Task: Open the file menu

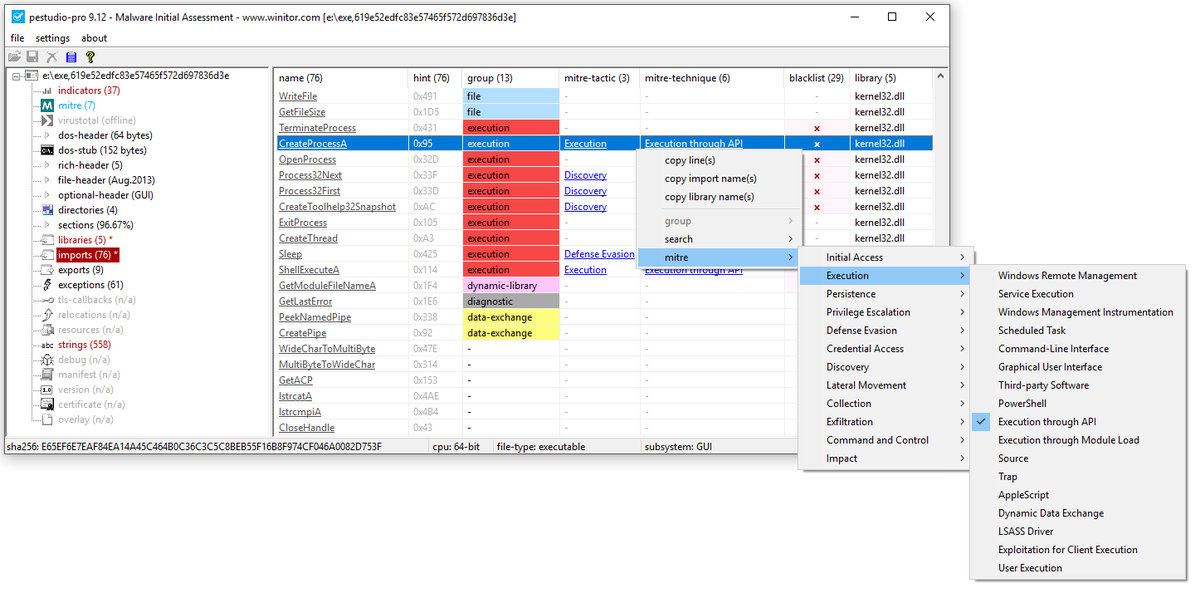Action: (x=17, y=38)
